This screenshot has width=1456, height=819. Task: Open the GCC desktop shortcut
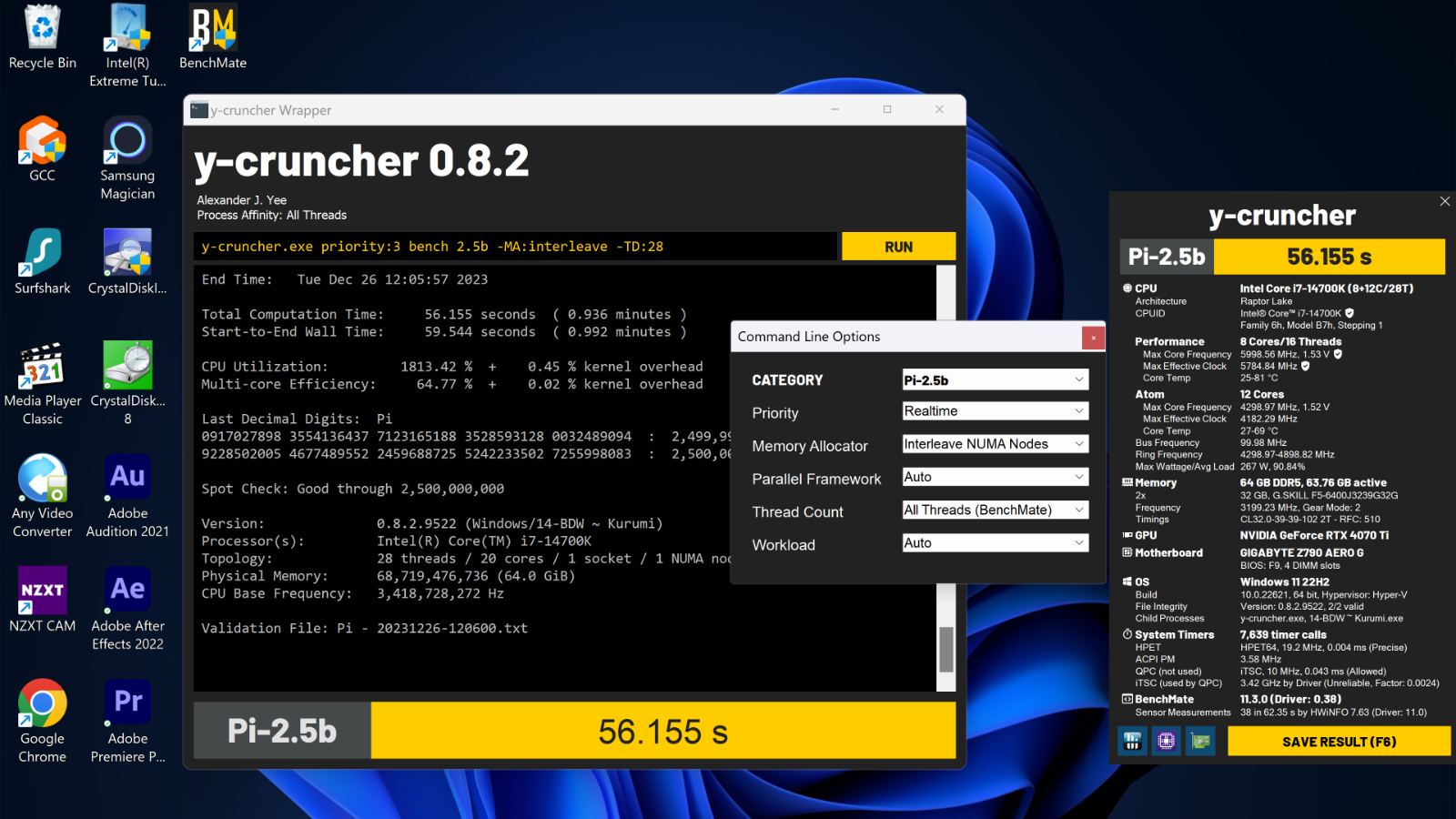(42, 149)
